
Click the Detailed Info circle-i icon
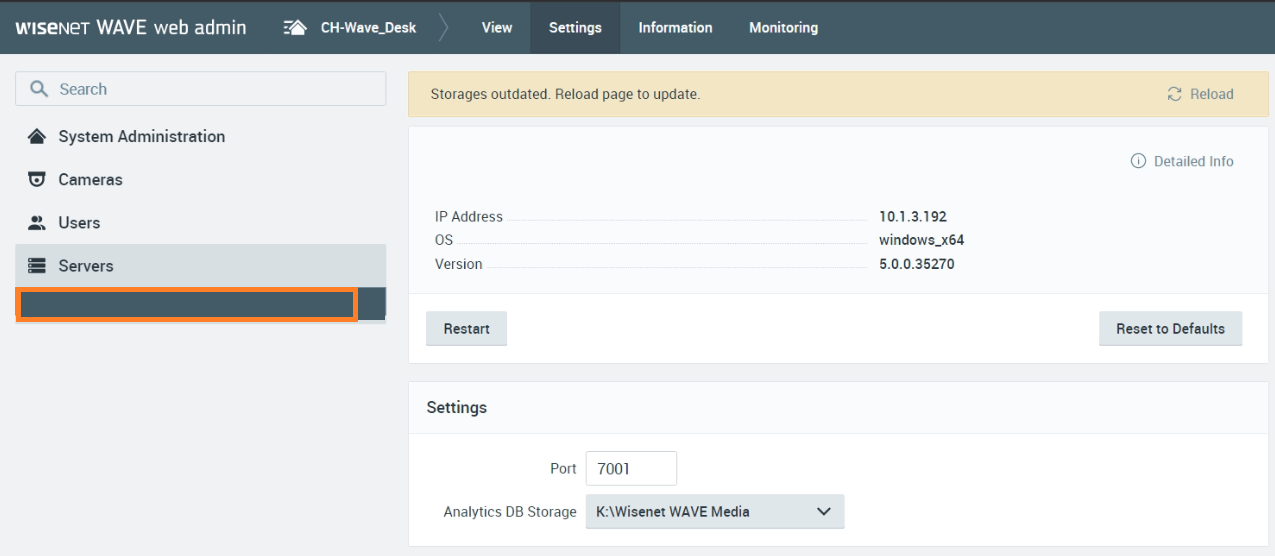[1138, 161]
